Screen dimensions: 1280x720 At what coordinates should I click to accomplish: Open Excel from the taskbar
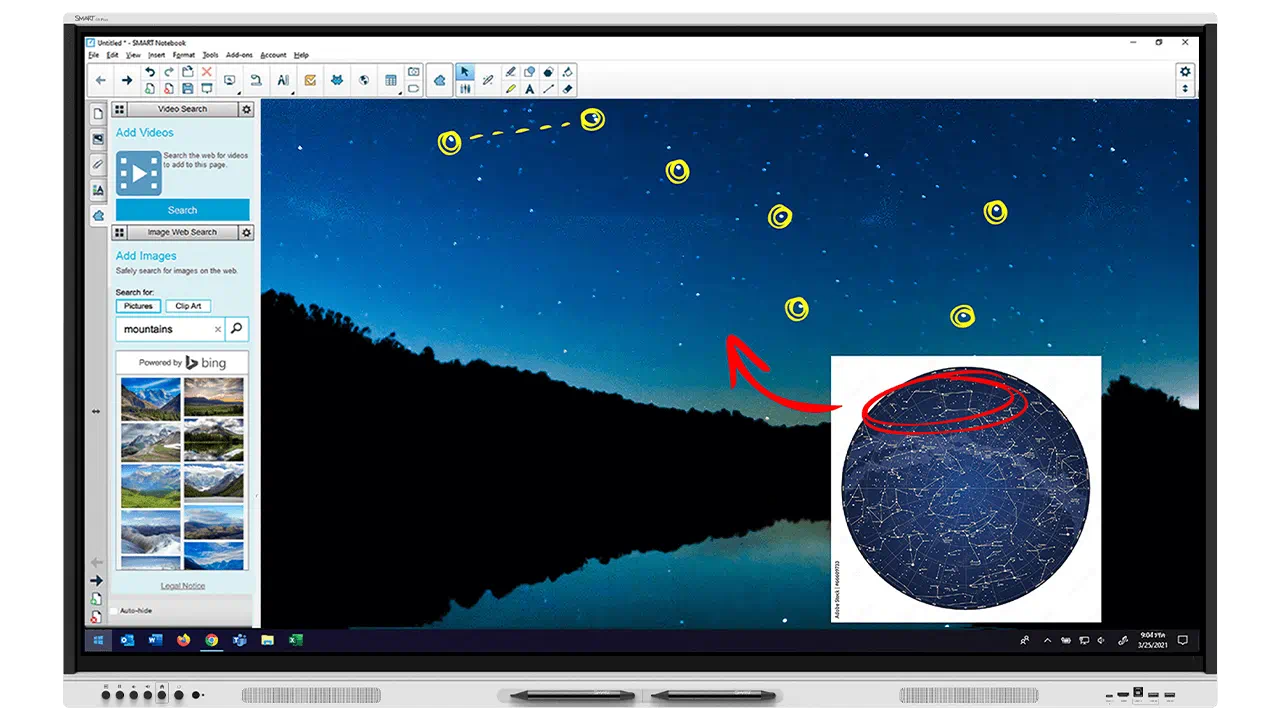[296, 640]
